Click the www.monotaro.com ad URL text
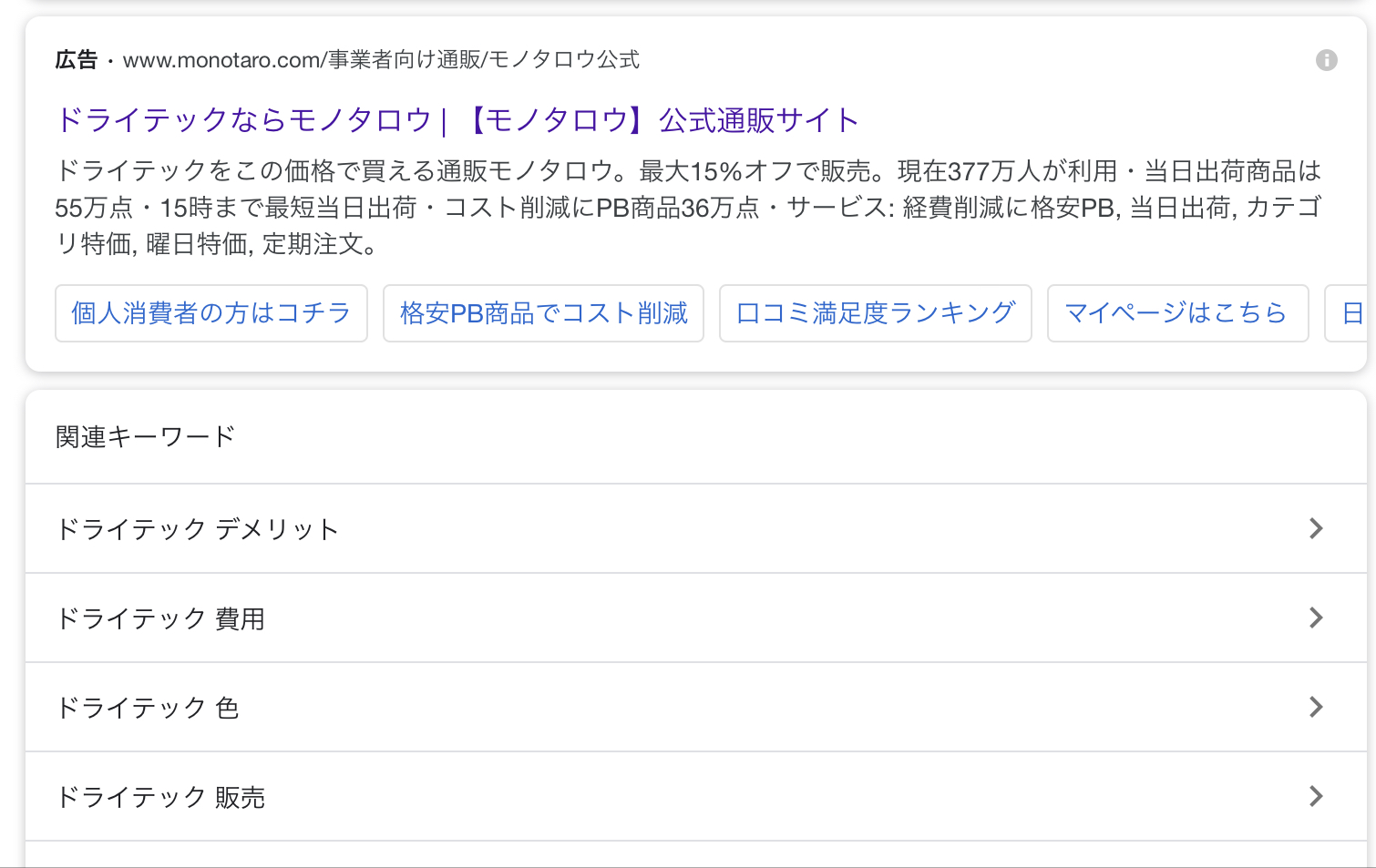 tap(381, 60)
